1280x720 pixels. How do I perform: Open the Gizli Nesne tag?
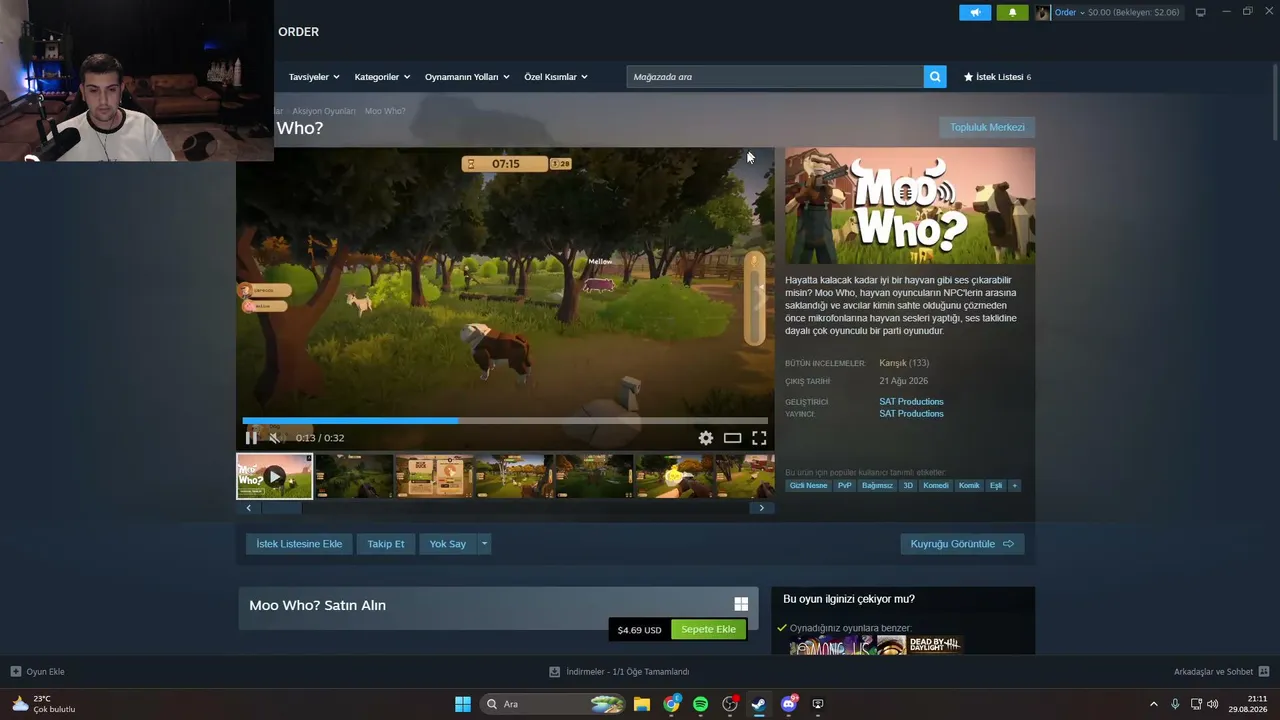pos(809,486)
